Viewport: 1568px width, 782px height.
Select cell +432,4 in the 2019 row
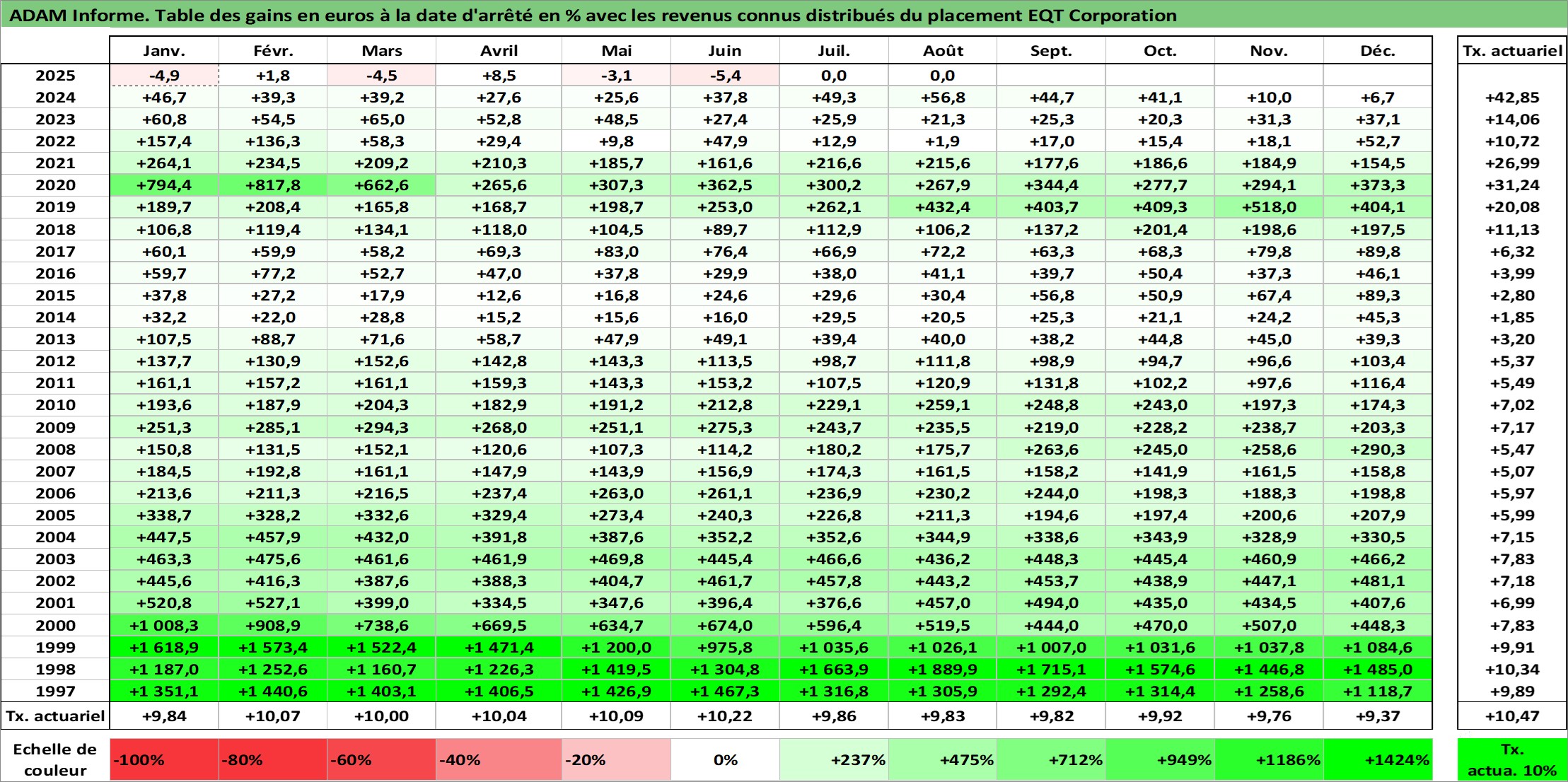(943, 207)
